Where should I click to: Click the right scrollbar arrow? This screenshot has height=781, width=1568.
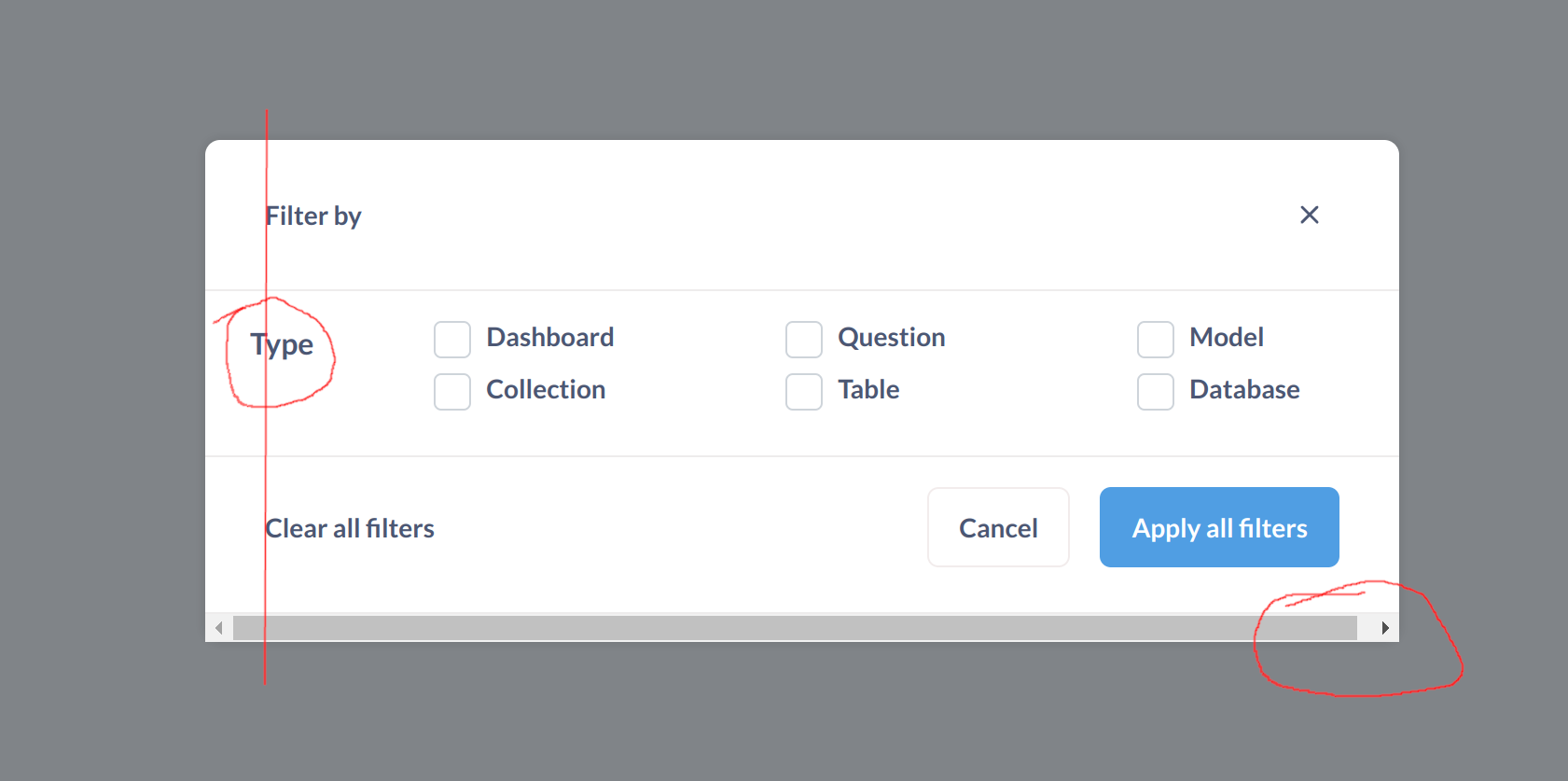(1385, 627)
